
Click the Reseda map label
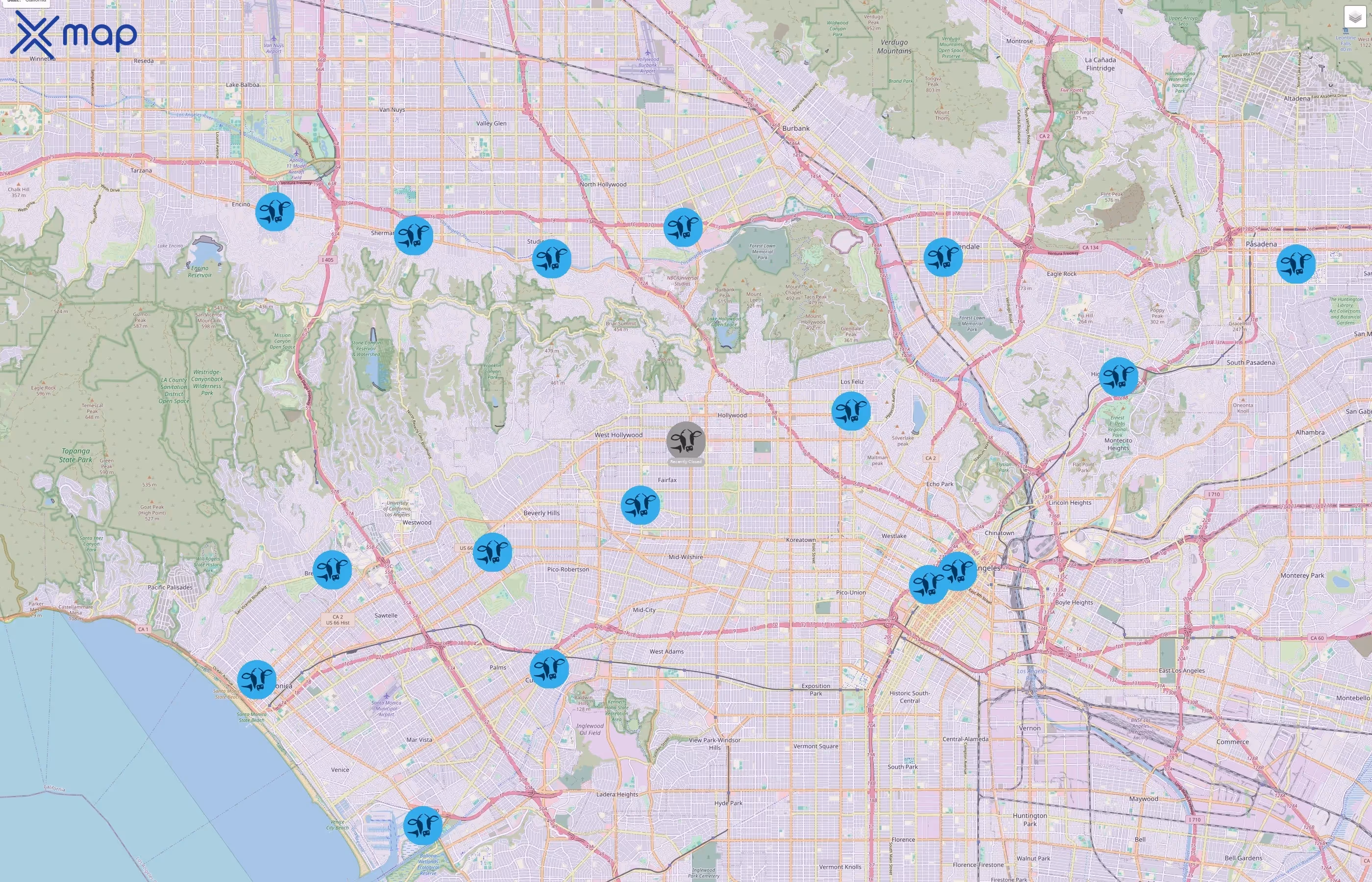pyautogui.click(x=143, y=61)
